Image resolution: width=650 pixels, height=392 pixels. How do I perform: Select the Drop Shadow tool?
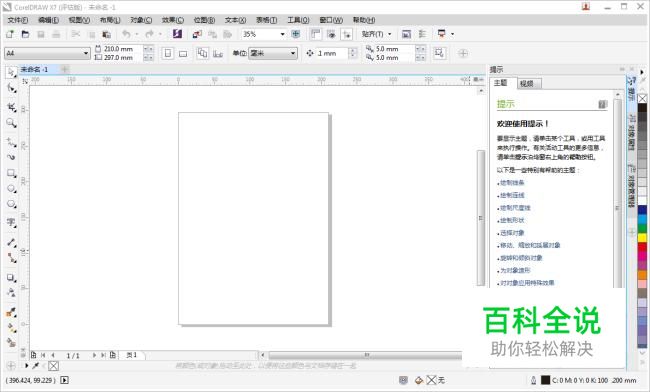point(11,278)
